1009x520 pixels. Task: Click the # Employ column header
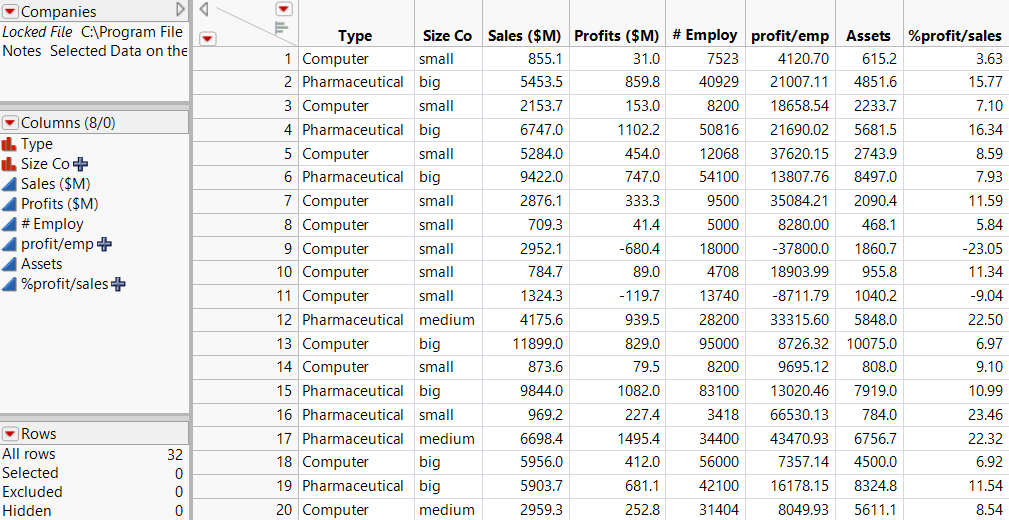(x=705, y=36)
